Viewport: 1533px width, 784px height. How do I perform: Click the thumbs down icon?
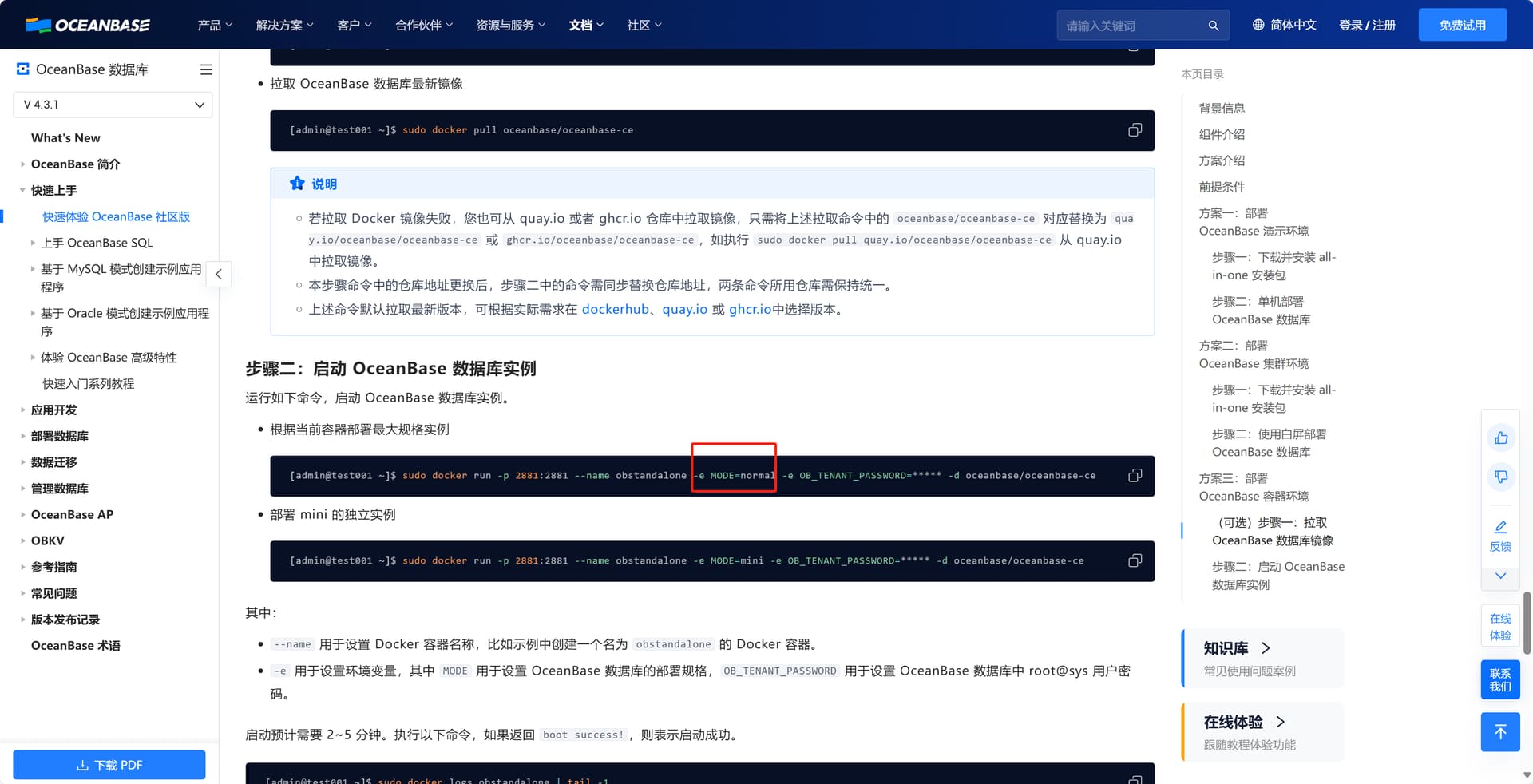pyautogui.click(x=1501, y=477)
